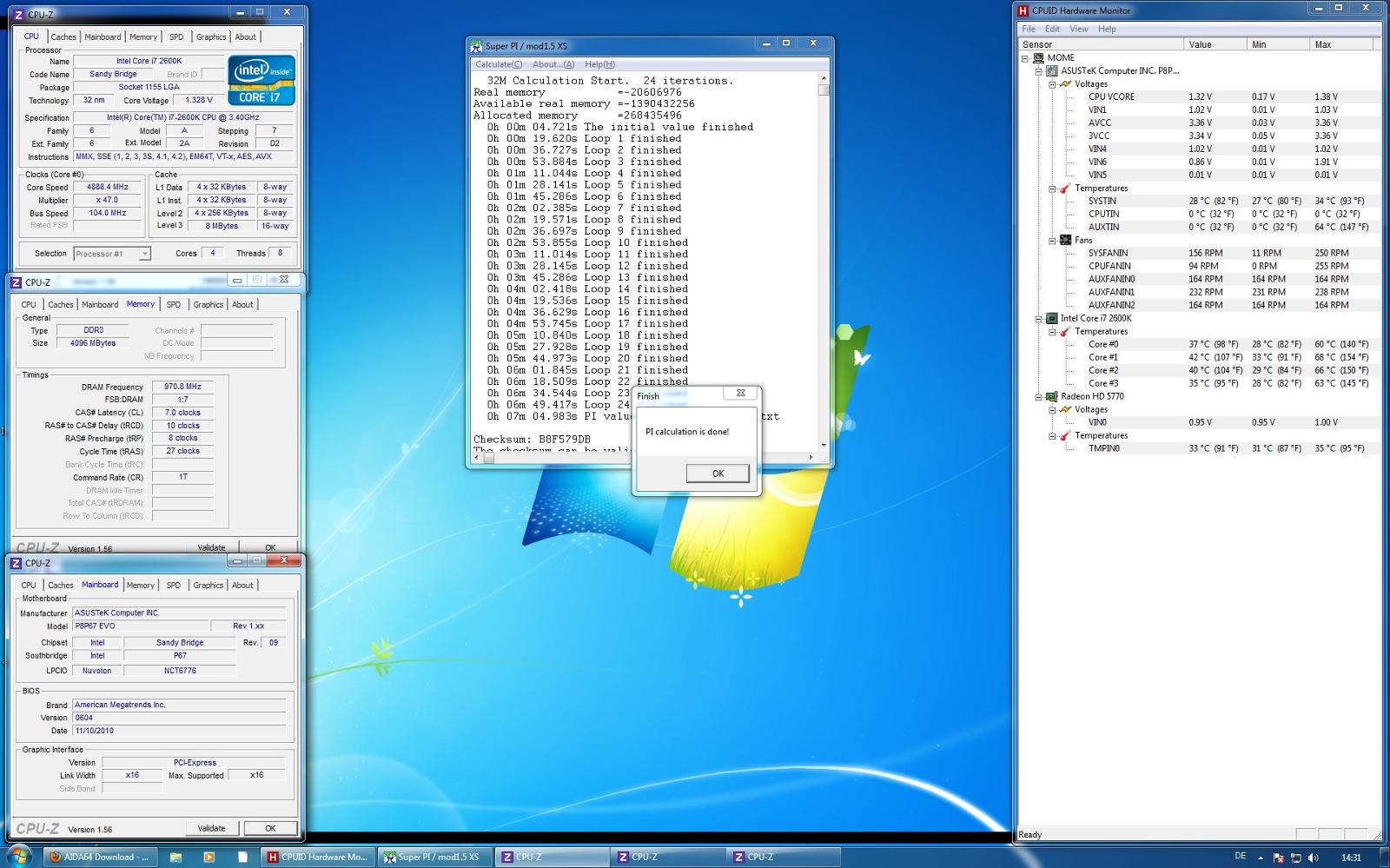Click OK in the CPU-Z Mainboard window
The image size is (1390, 868).
pyautogui.click(x=270, y=828)
